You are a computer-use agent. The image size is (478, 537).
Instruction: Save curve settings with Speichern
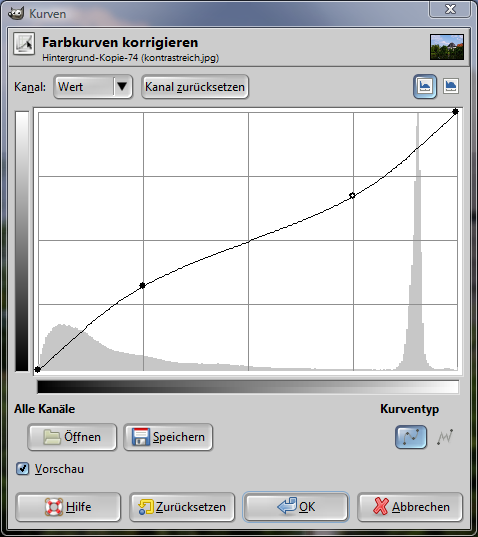point(168,437)
